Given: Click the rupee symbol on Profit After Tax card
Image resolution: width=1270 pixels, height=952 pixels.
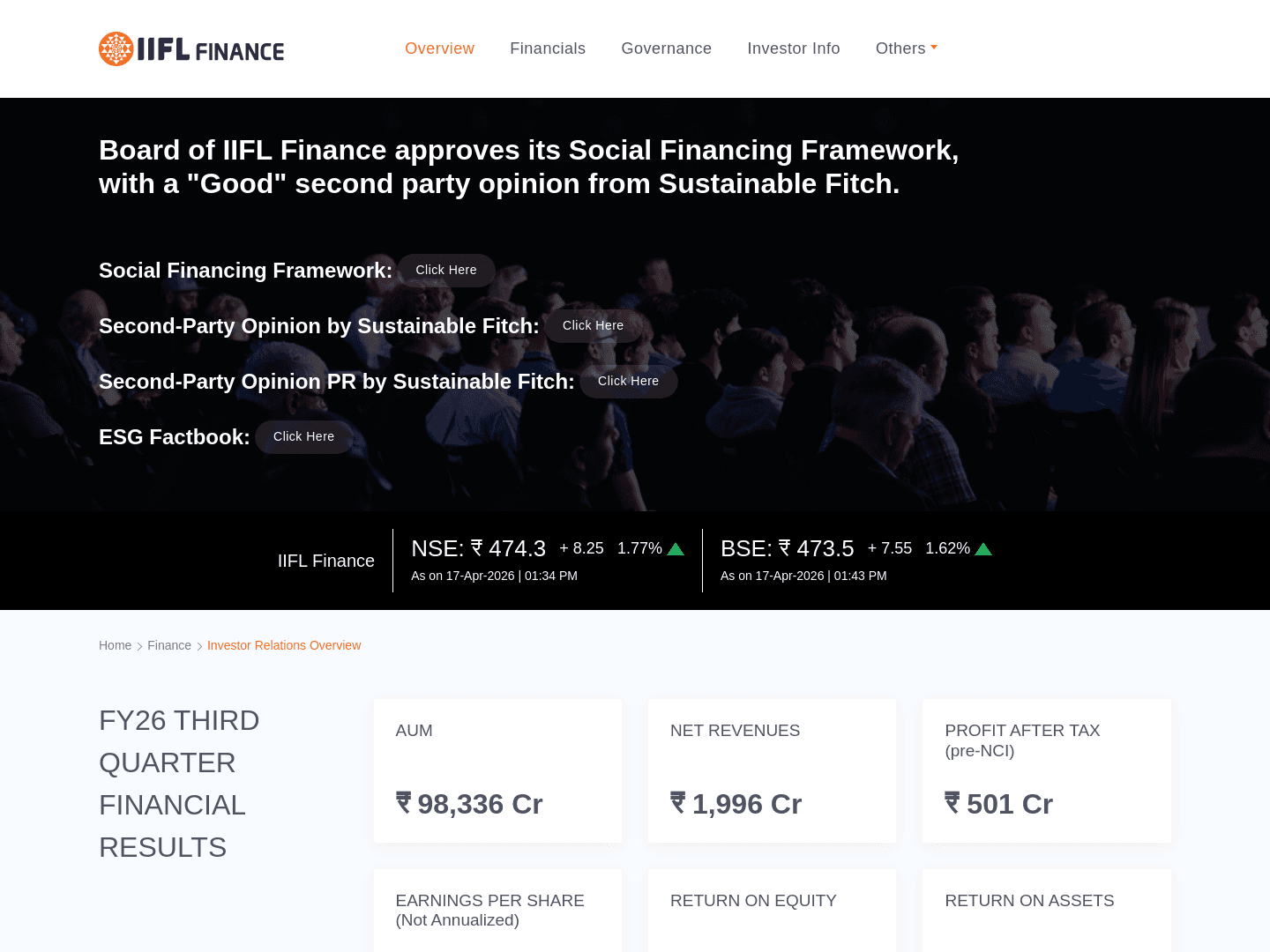Looking at the screenshot, I should (x=952, y=803).
